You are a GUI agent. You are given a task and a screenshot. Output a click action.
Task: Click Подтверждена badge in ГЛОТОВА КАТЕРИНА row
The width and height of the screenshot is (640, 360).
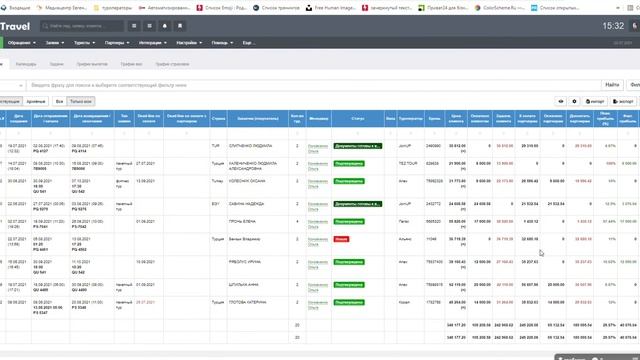pyautogui.click(x=349, y=302)
